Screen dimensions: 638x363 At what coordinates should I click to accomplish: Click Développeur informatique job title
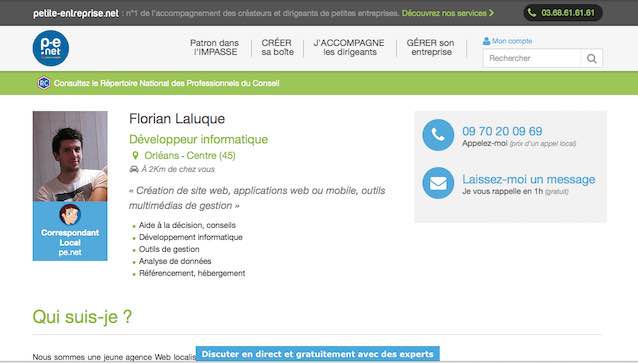pyautogui.click(x=198, y=139)
